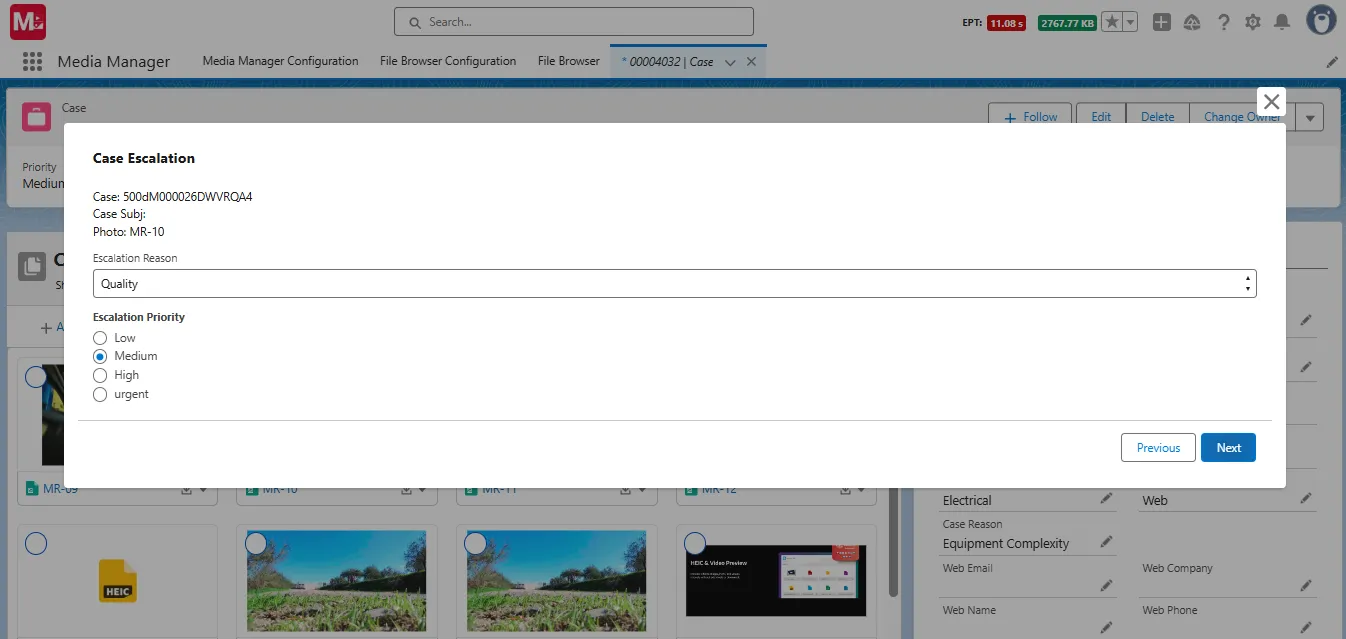Tick the selection circle on the HEIC card
This screenshot has width=1346, height=639.
[36, 543]
